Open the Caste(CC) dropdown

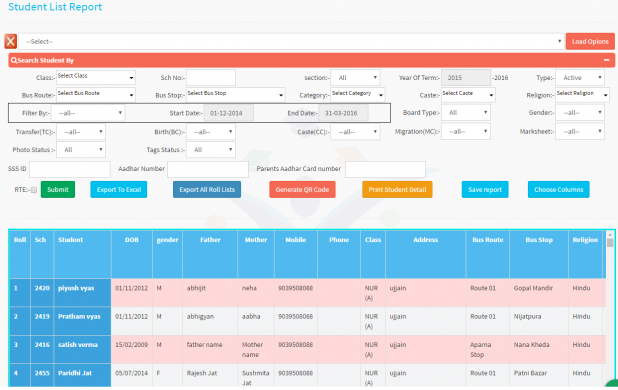point(355,132)
